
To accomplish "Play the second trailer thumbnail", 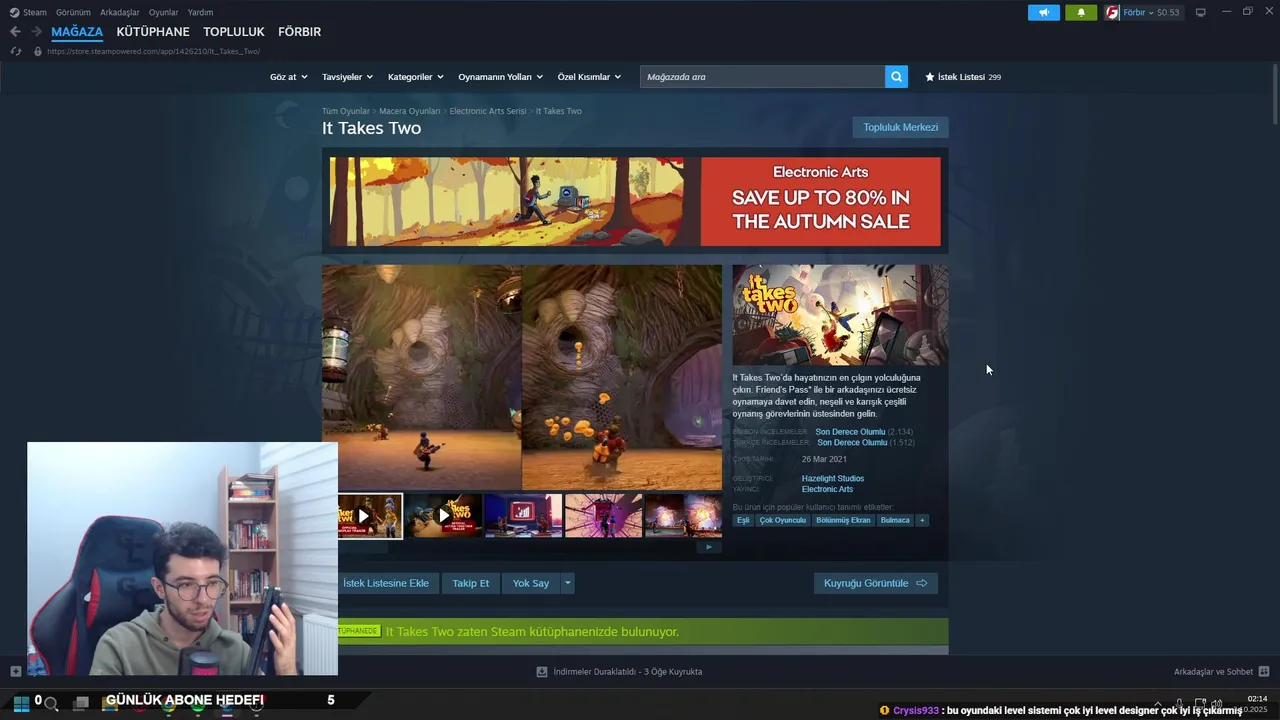I will coord(444,516).
